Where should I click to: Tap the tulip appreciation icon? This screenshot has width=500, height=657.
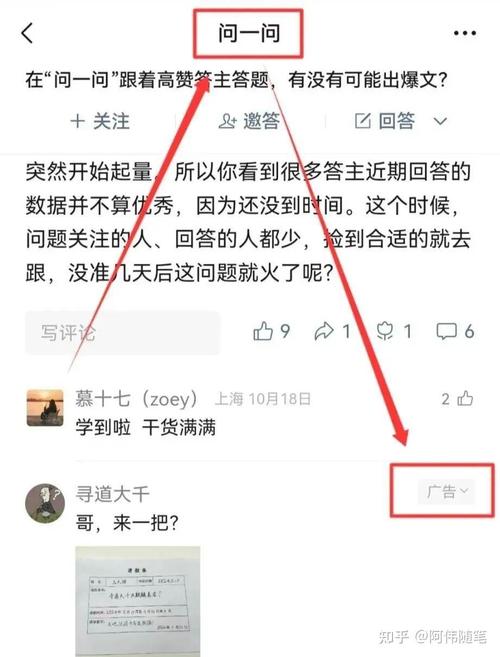pos(385,331)
